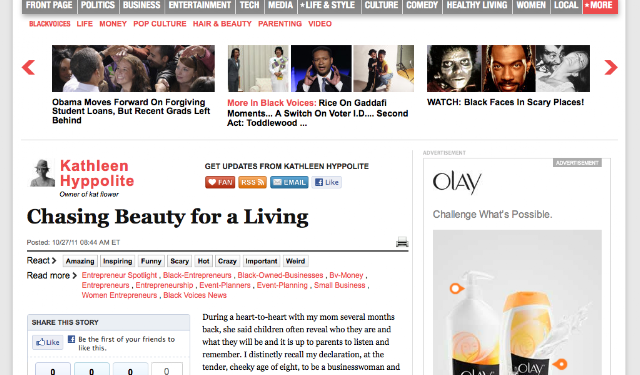
Task: Open the Entertainment nav tab
Action: click(x=200, y=5)
